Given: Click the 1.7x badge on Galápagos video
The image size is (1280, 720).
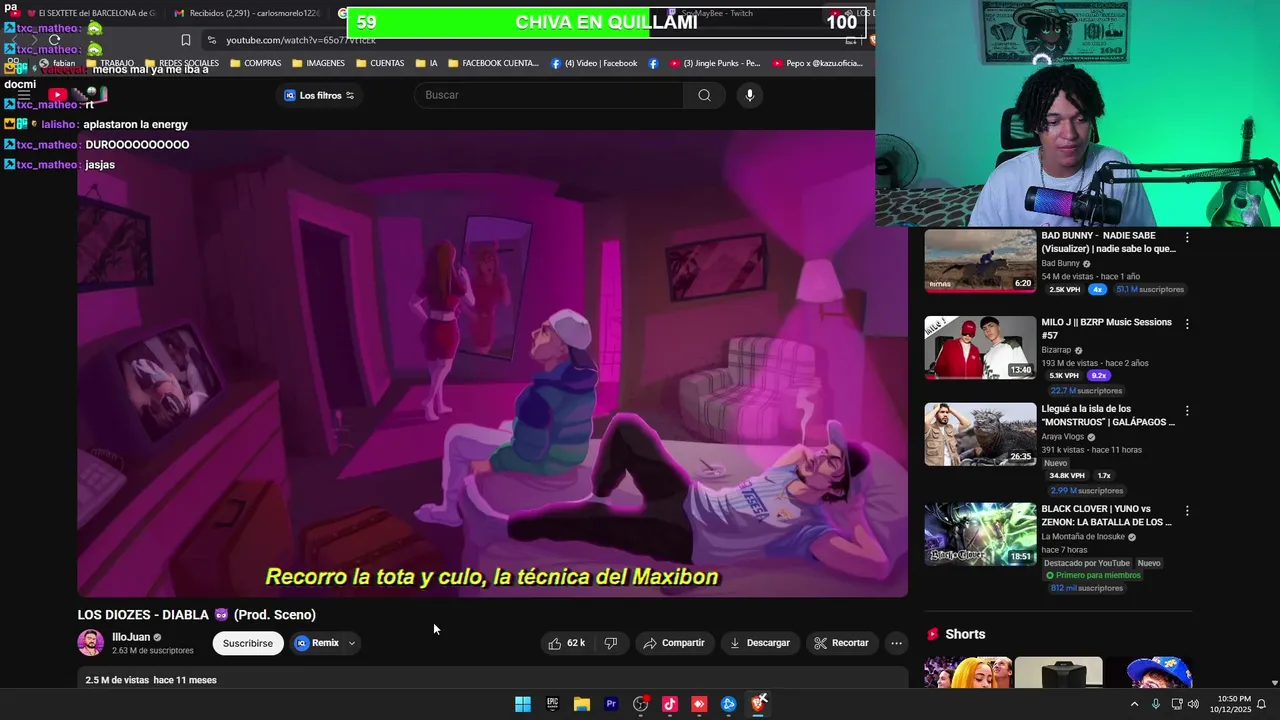Looking at the screenshot, I should coord(1104,476).
